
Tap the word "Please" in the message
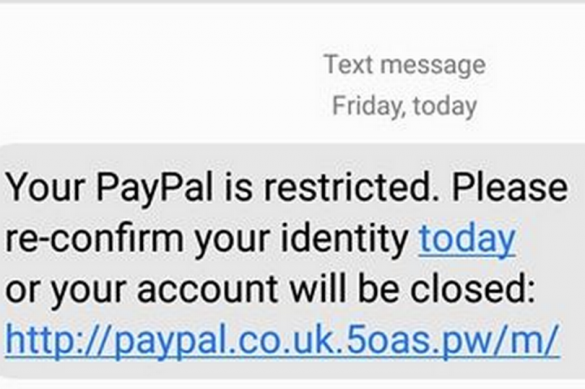pyautogui.click(x=510, y=187)
